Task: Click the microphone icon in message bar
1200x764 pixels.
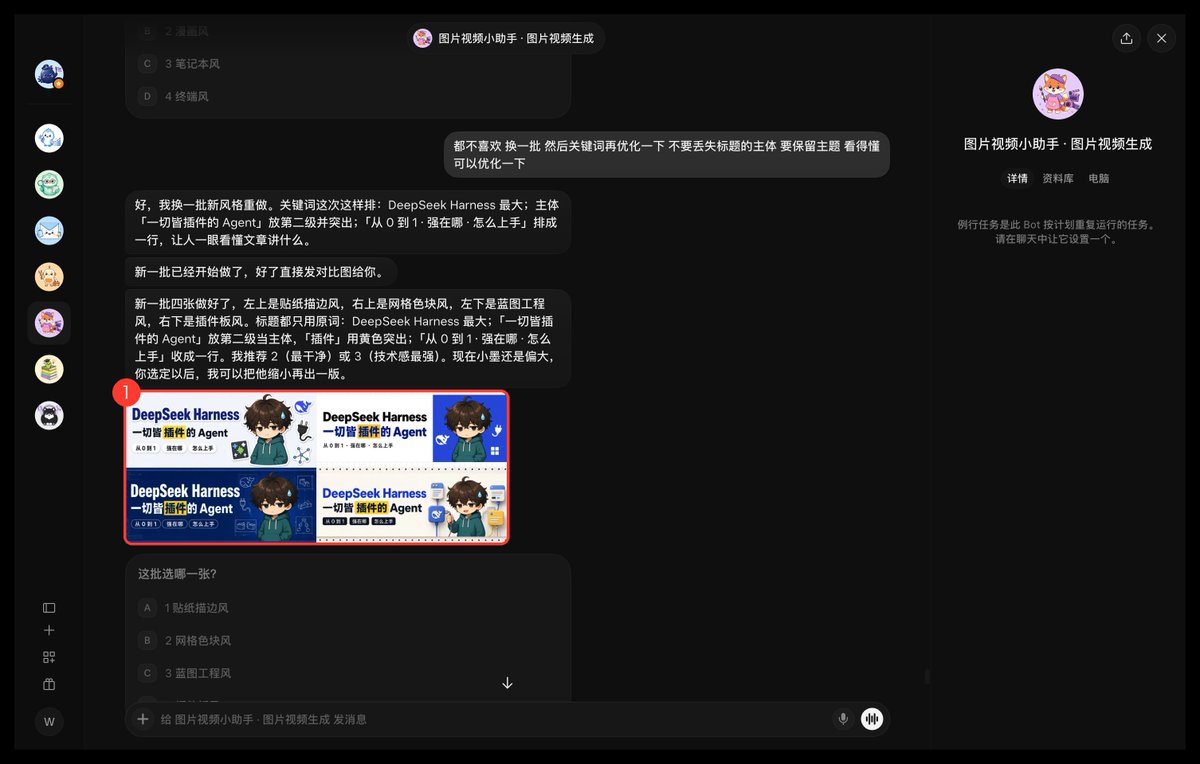Action: click(x=843, y=719)
